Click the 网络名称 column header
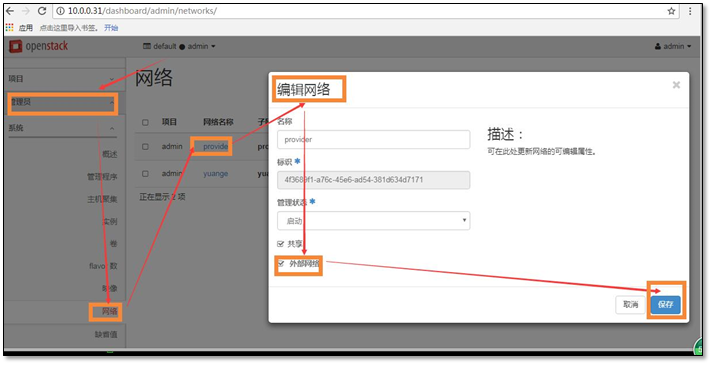Image resolution: width=712 pixels, height=365 pixels. (x=218, y=122)
